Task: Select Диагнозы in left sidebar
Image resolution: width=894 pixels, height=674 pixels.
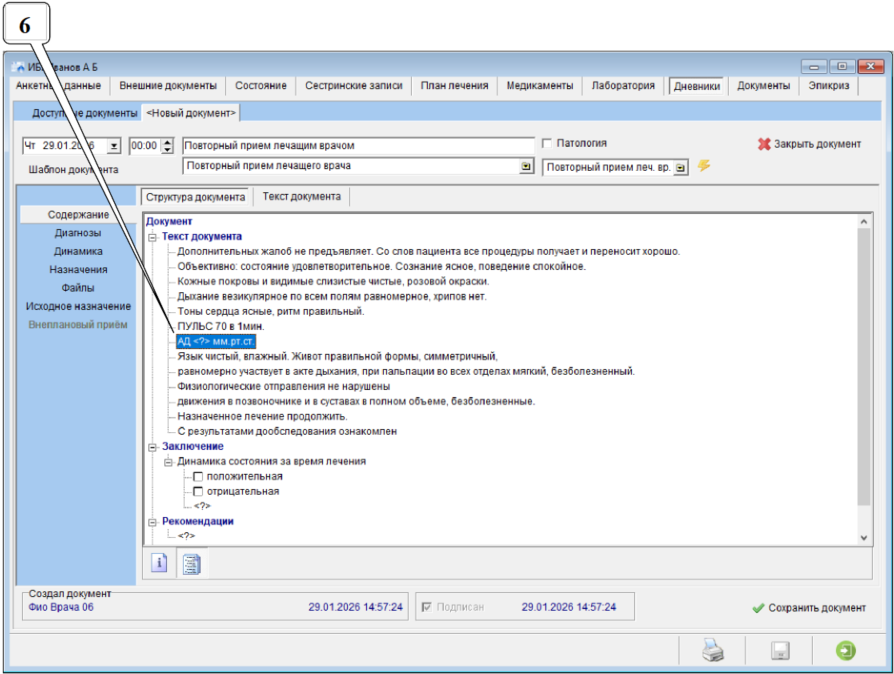Action: [78, 233]
